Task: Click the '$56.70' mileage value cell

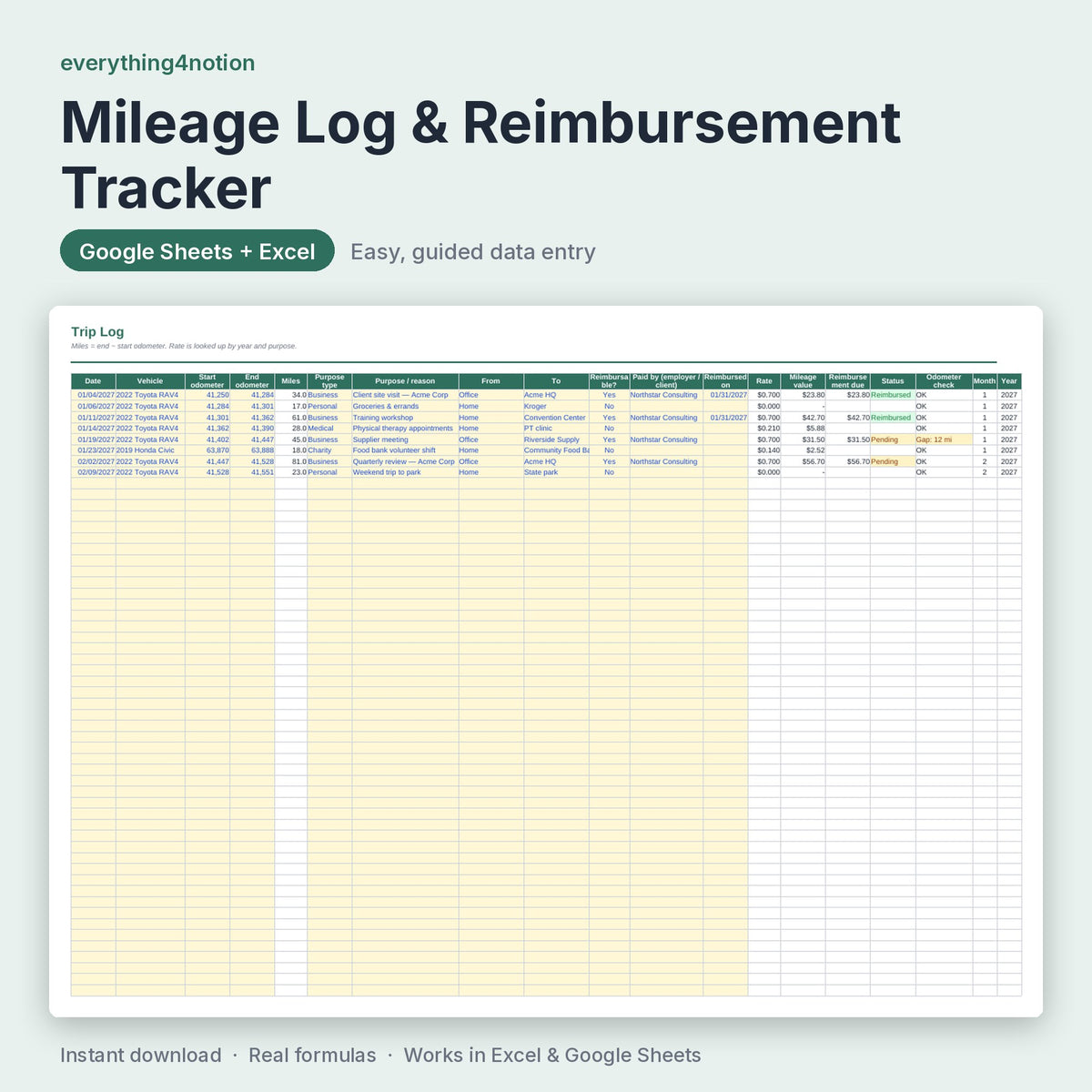Action: [x=803, y=461]
